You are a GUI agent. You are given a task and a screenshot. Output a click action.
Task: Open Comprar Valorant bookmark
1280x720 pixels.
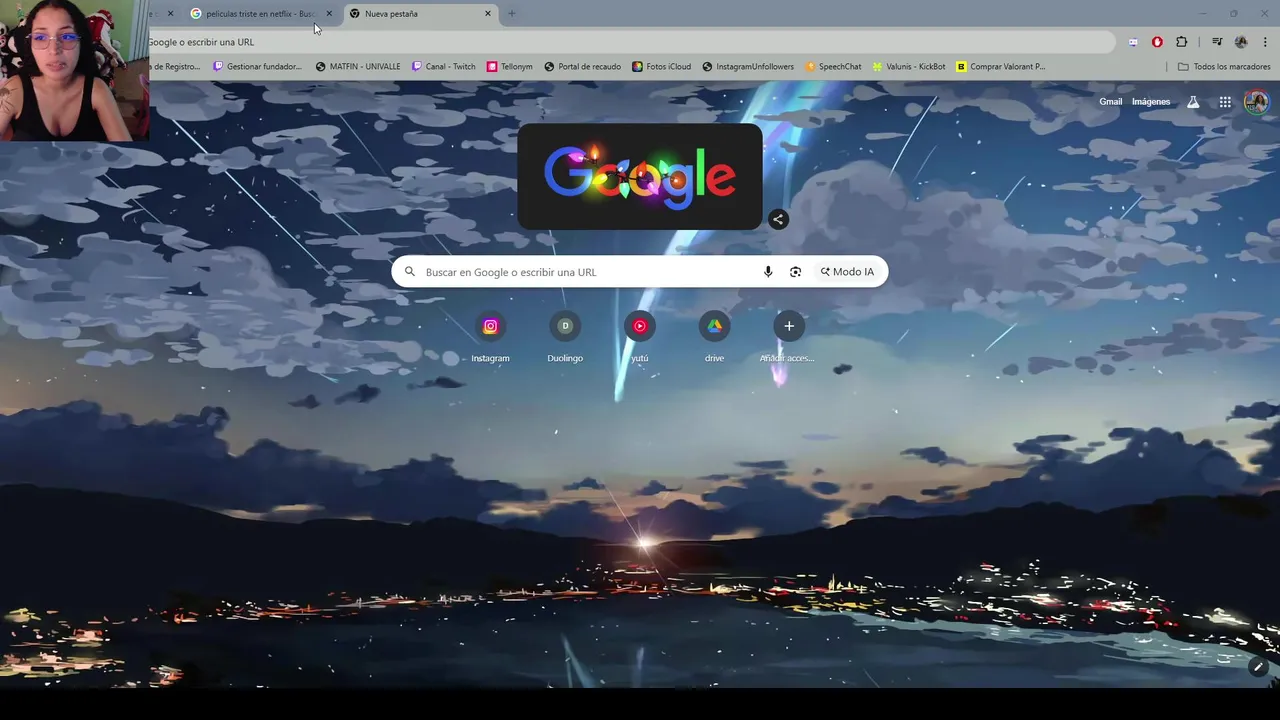pos(1001,67)
